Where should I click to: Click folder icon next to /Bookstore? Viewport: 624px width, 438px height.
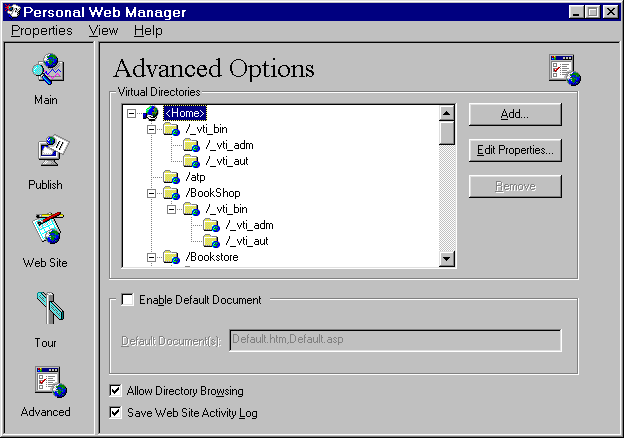(x=172, y=257)
